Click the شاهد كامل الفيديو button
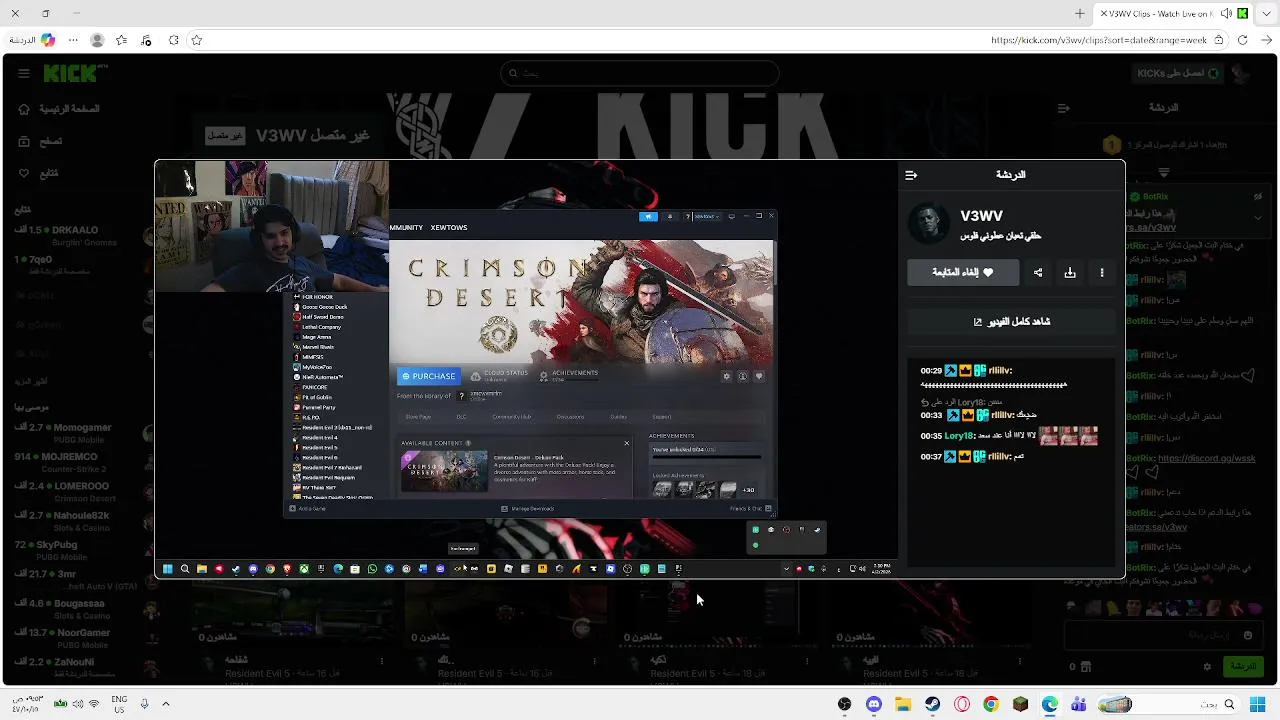The height and width of the screenshot is (720, 1280). coord(1011,322)
